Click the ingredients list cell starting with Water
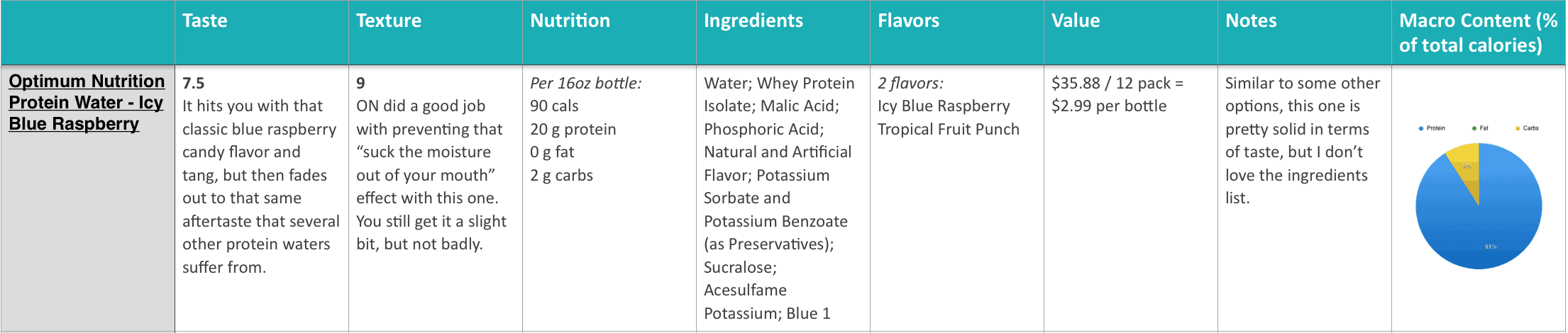Viewport: 1568px width, 333px height. [783, 198]
